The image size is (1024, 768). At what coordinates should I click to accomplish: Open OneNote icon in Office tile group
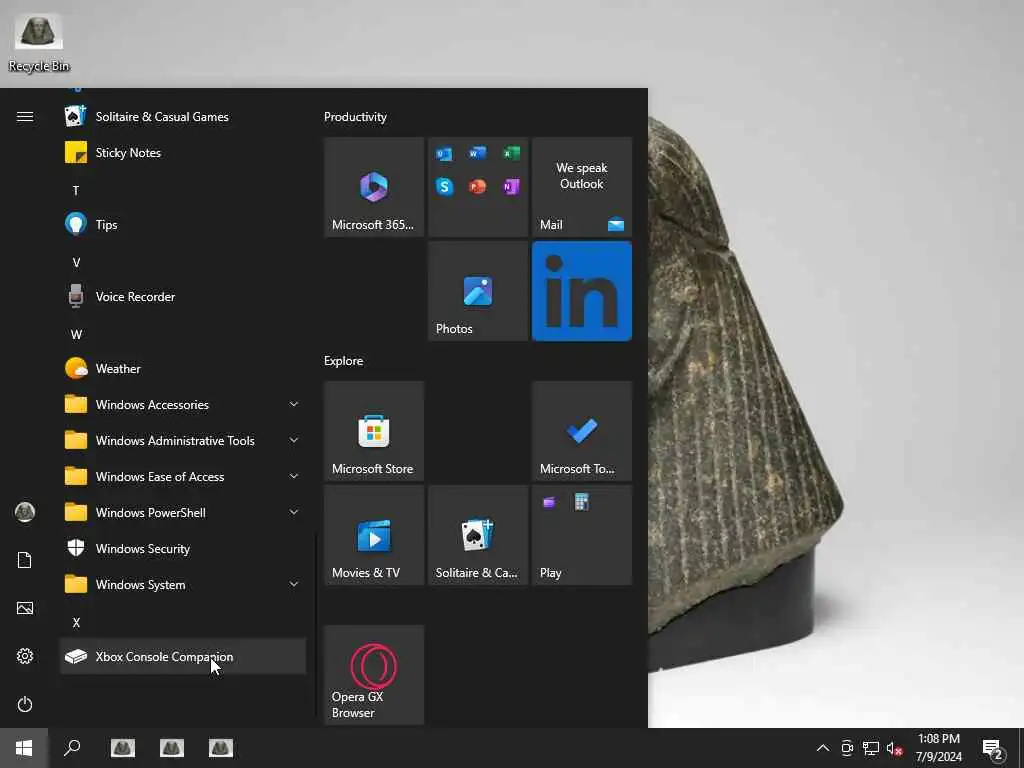tap(511, 187)
